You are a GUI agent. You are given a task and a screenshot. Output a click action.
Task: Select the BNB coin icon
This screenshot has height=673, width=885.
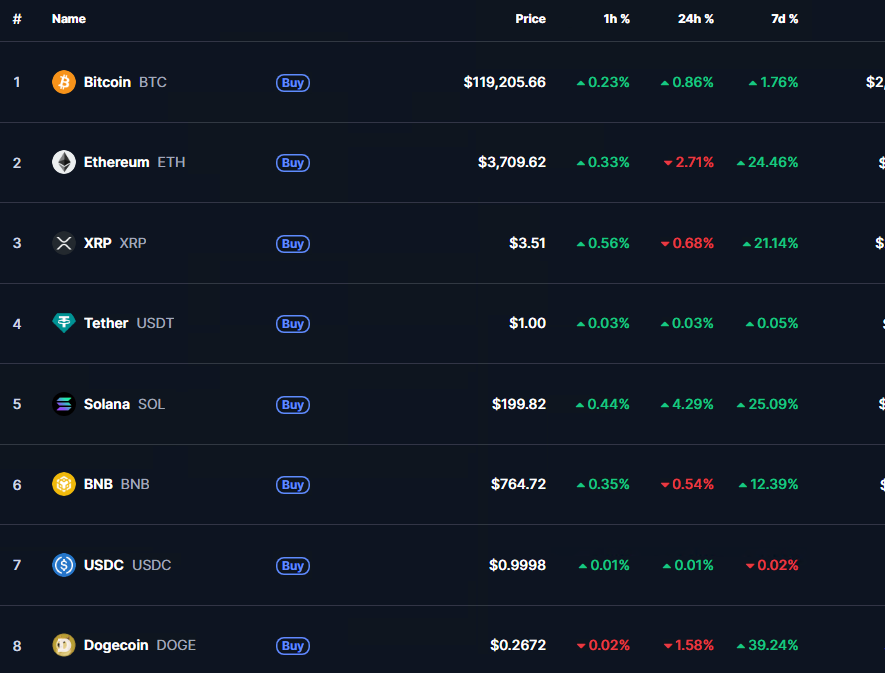click(64, 484)
